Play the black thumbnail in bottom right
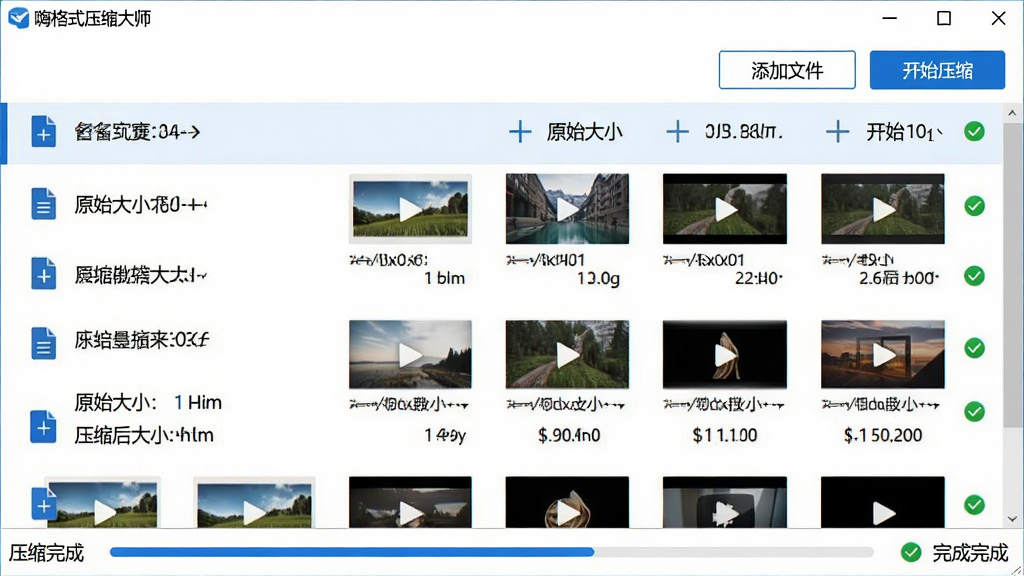The width and height of the screenshot is (1024, 576). pyautogui.click(x=883, y=502)
